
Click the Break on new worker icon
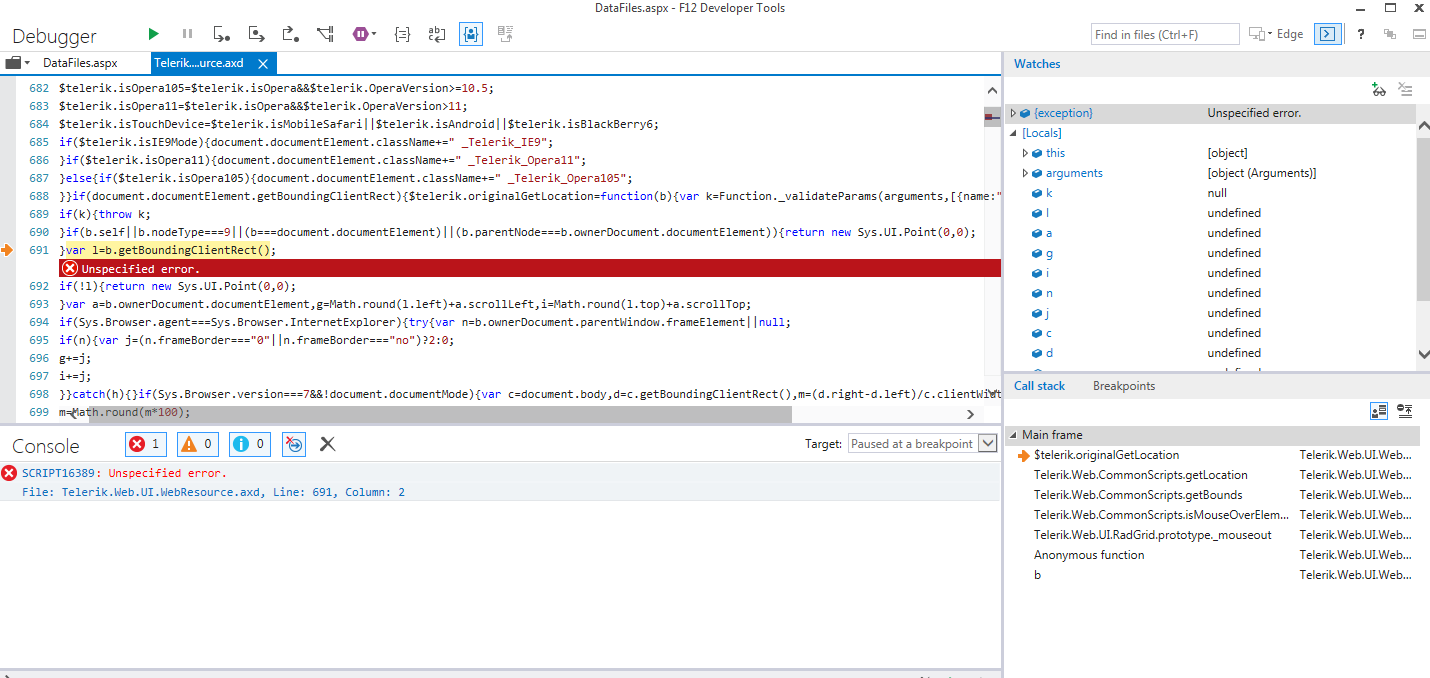coord(325,34)
